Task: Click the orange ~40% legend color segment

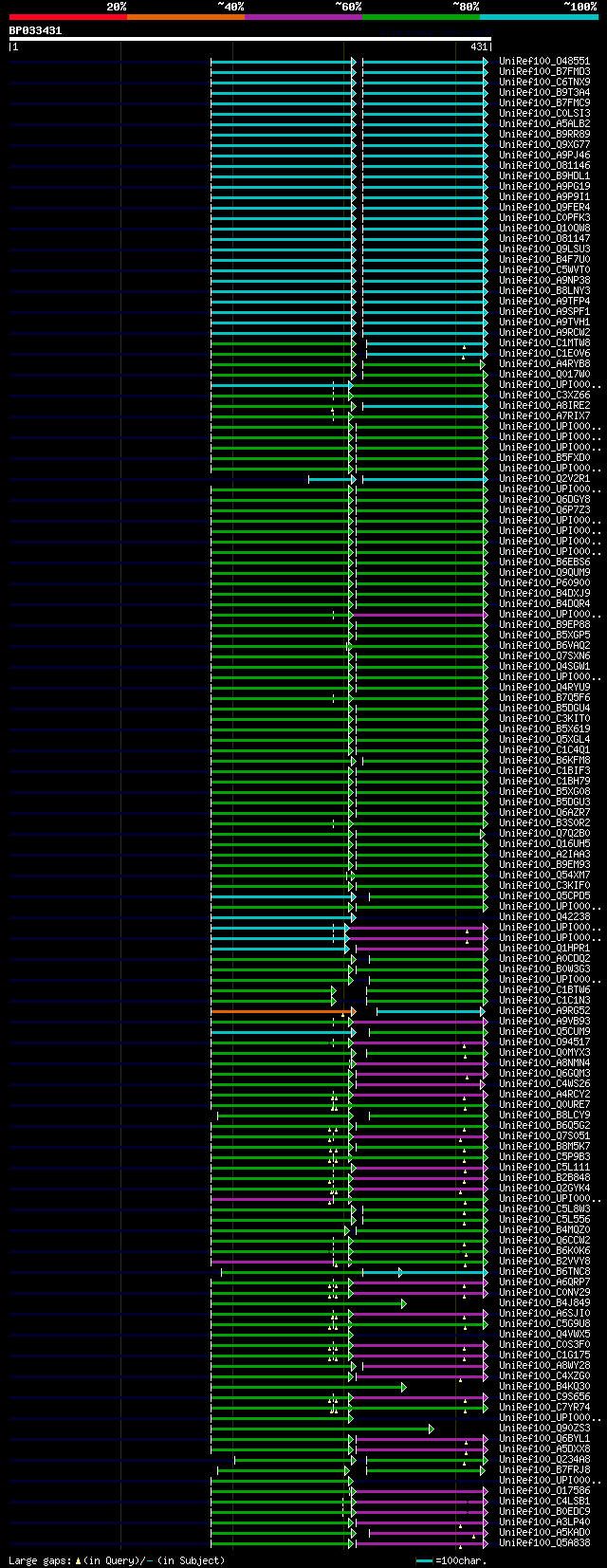Action: pos(186,17)
